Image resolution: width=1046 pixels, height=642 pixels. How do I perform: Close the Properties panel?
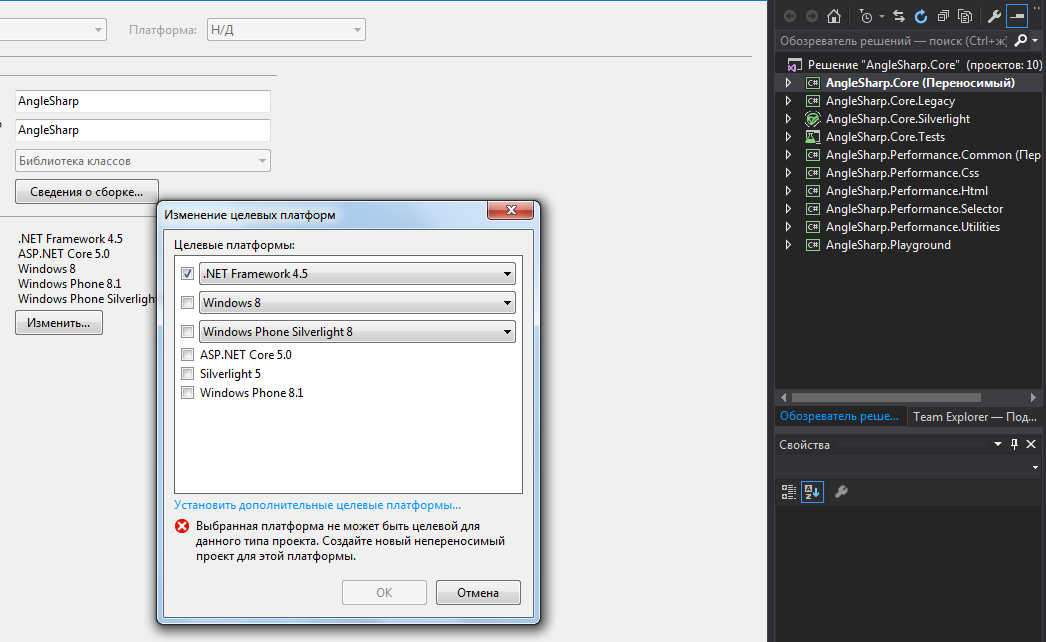tap(1031, 444)
